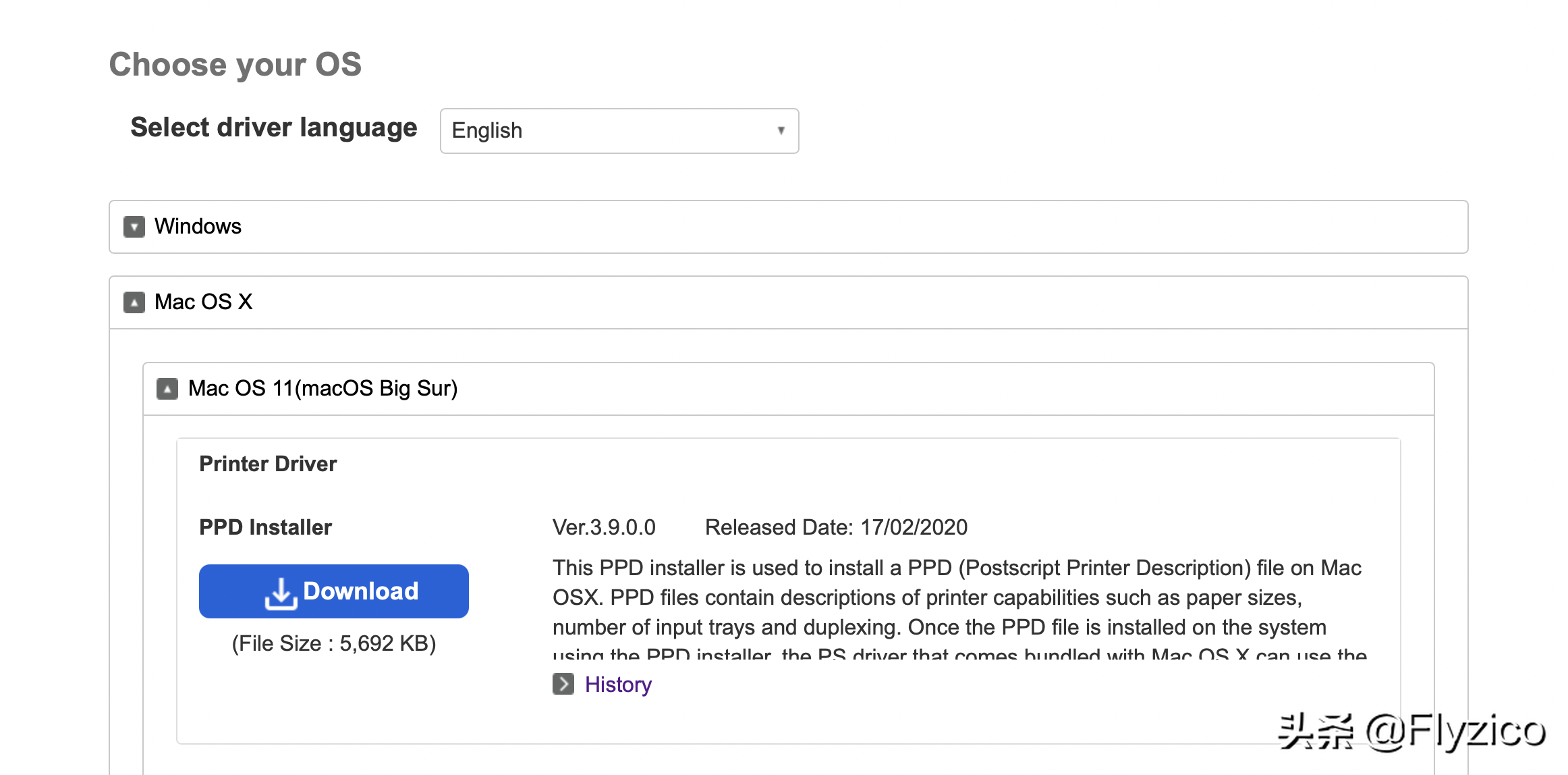Image resolution: width=1568 pixels, height=775 pixels.
Task: Click the Released Date 17/02/2020 text
Action: [x=836, y=527]
